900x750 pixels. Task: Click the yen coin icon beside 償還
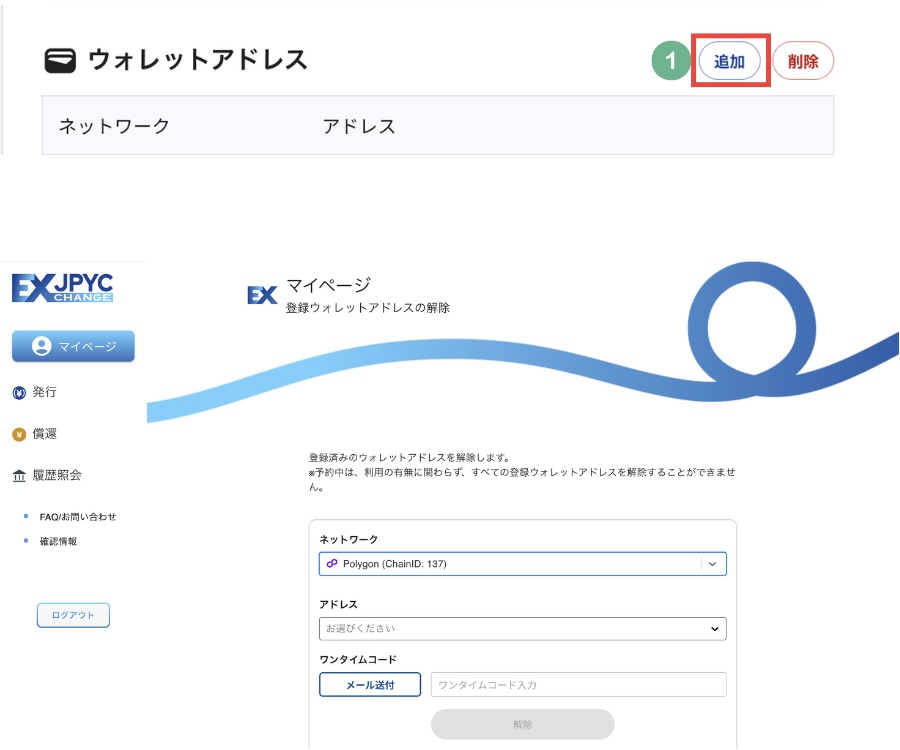point(18,434)
